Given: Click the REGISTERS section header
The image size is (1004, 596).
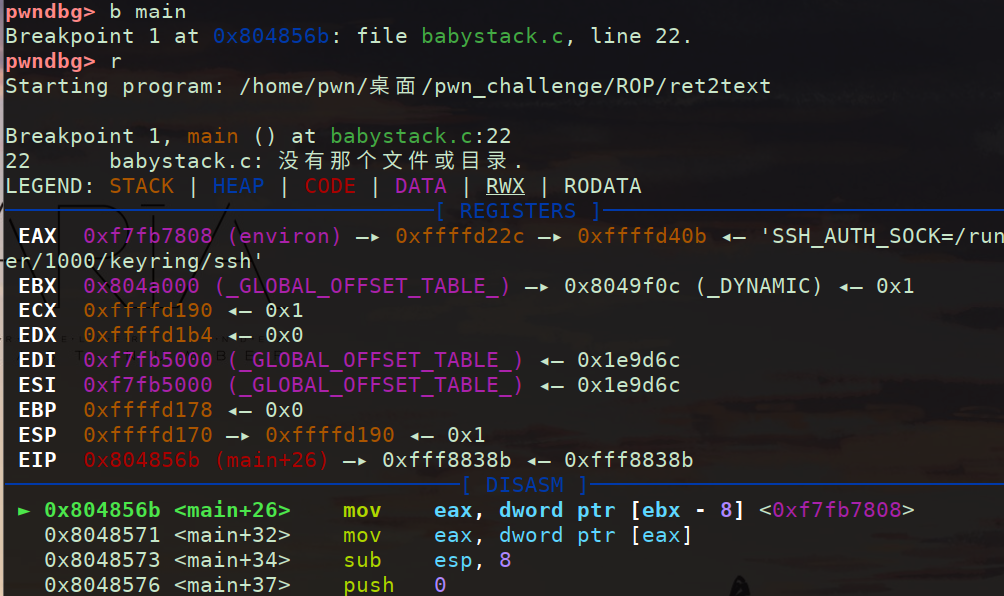Looking at the screenshot, I should pos(517,211).
